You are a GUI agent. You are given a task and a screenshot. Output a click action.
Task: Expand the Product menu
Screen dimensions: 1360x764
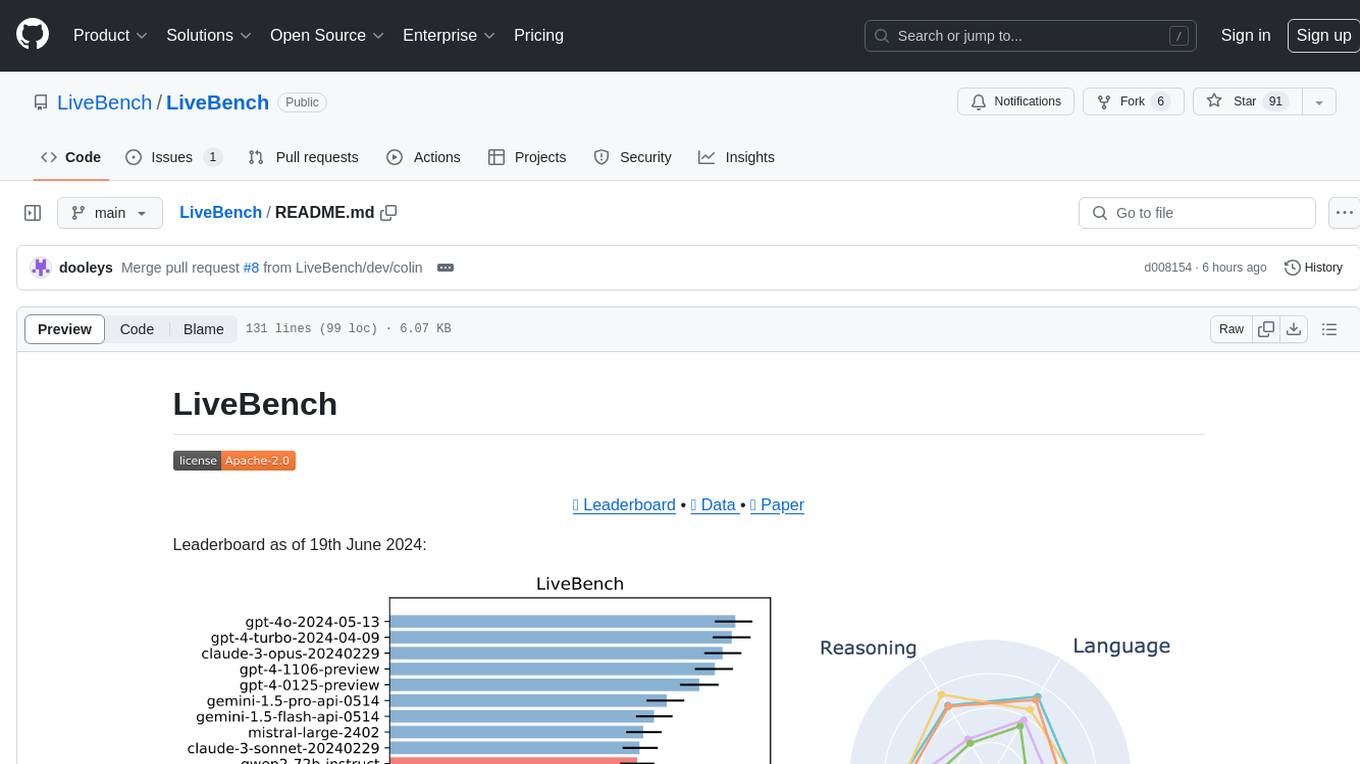click(110, 35)
